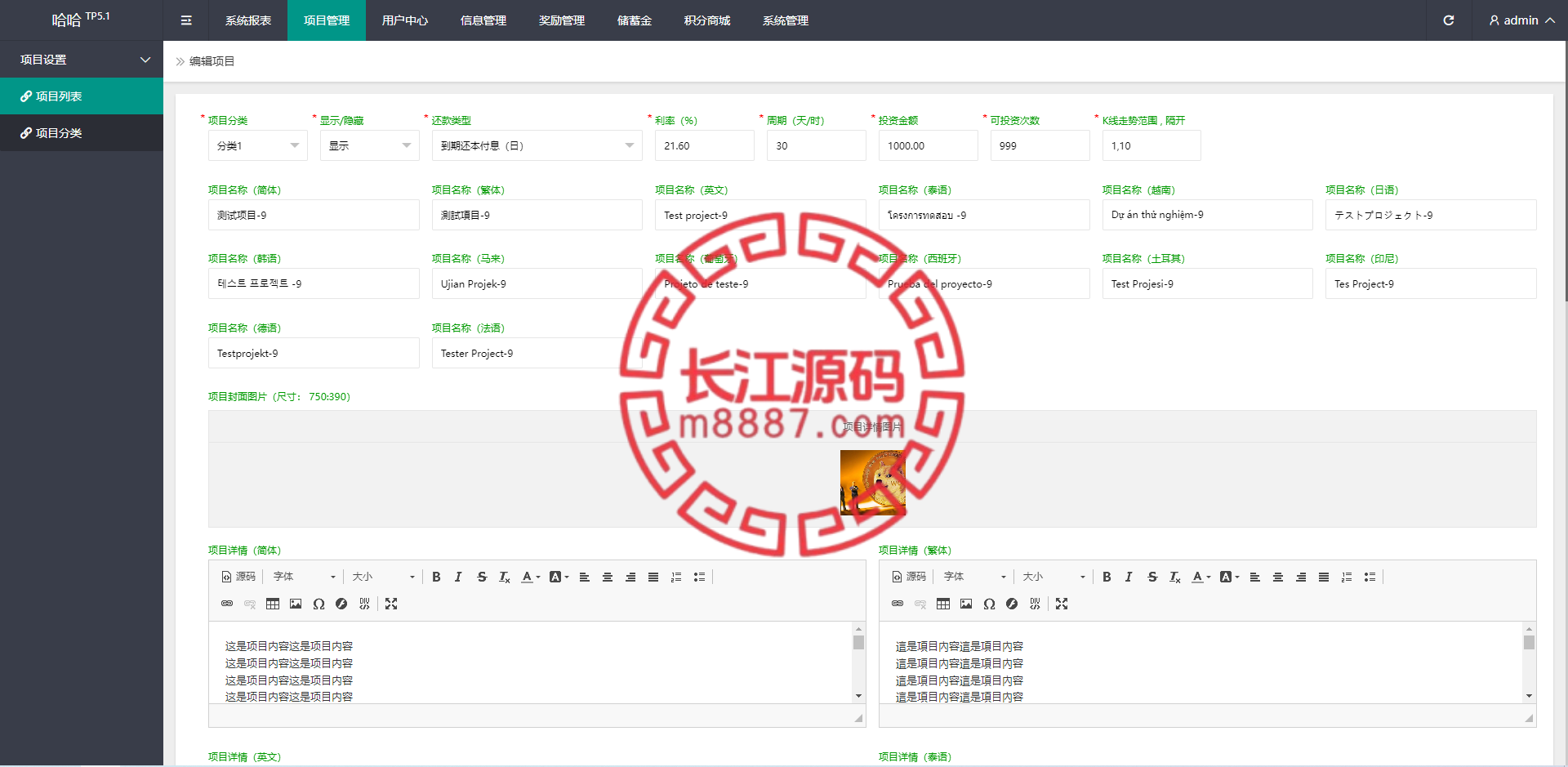Click the Japanese name field テストプロジェクト-9
The height and width of the screenshot is (767, 1568).
(1431, 215)
